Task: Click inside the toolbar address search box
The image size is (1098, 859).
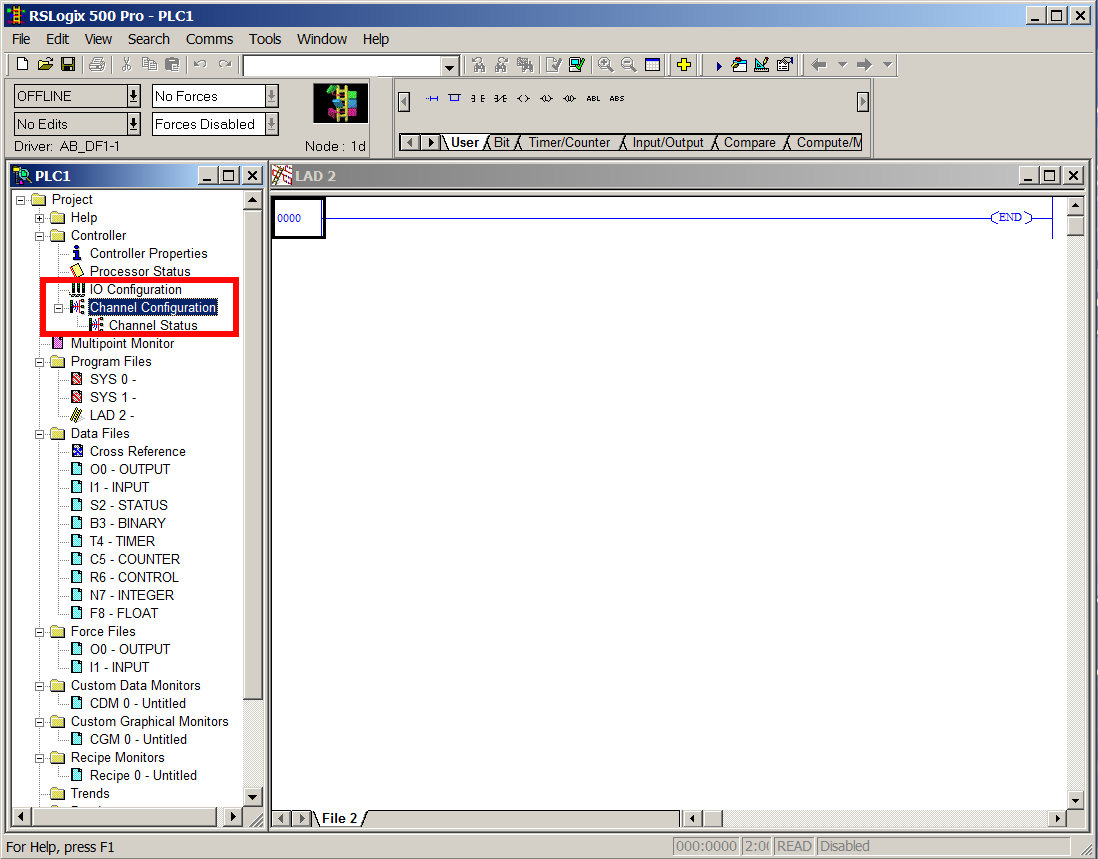Action: (x=340, y=64)
